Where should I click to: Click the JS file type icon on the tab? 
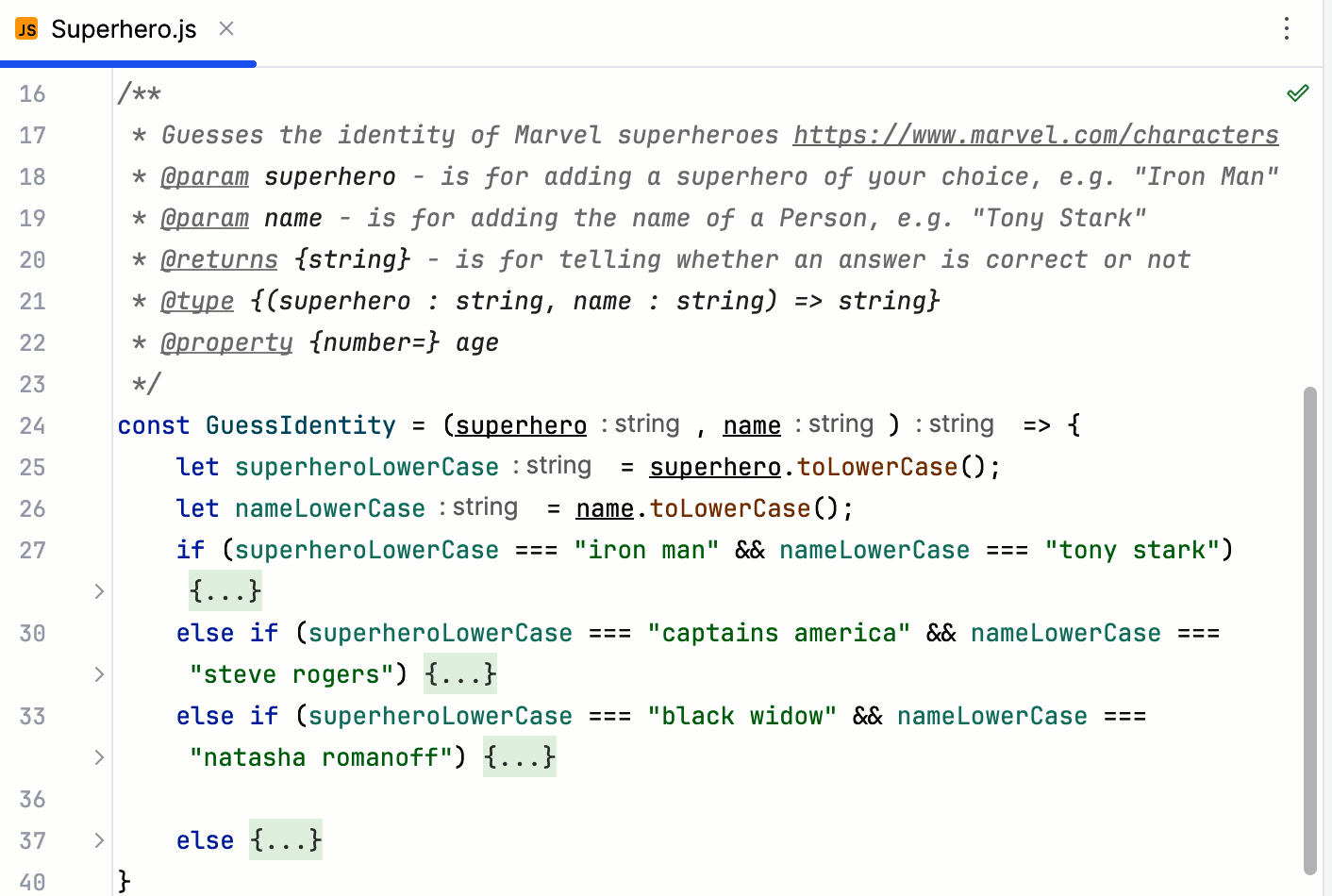click(x=25, y=29)
